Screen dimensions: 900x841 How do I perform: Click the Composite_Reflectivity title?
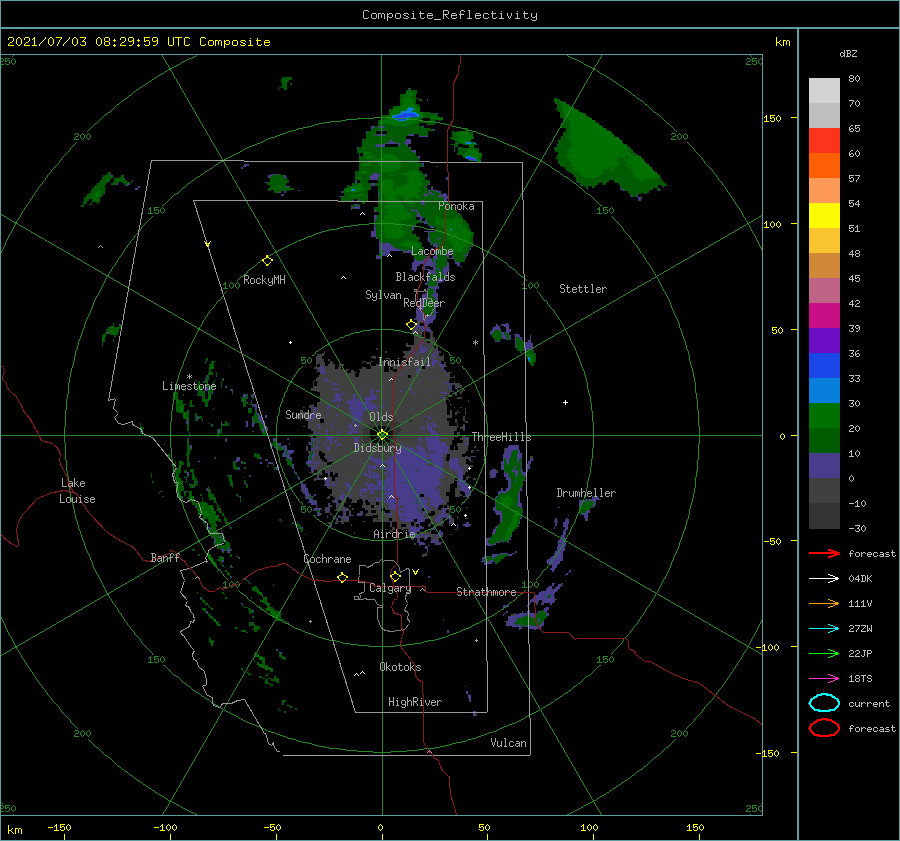(x=450, y=15)
